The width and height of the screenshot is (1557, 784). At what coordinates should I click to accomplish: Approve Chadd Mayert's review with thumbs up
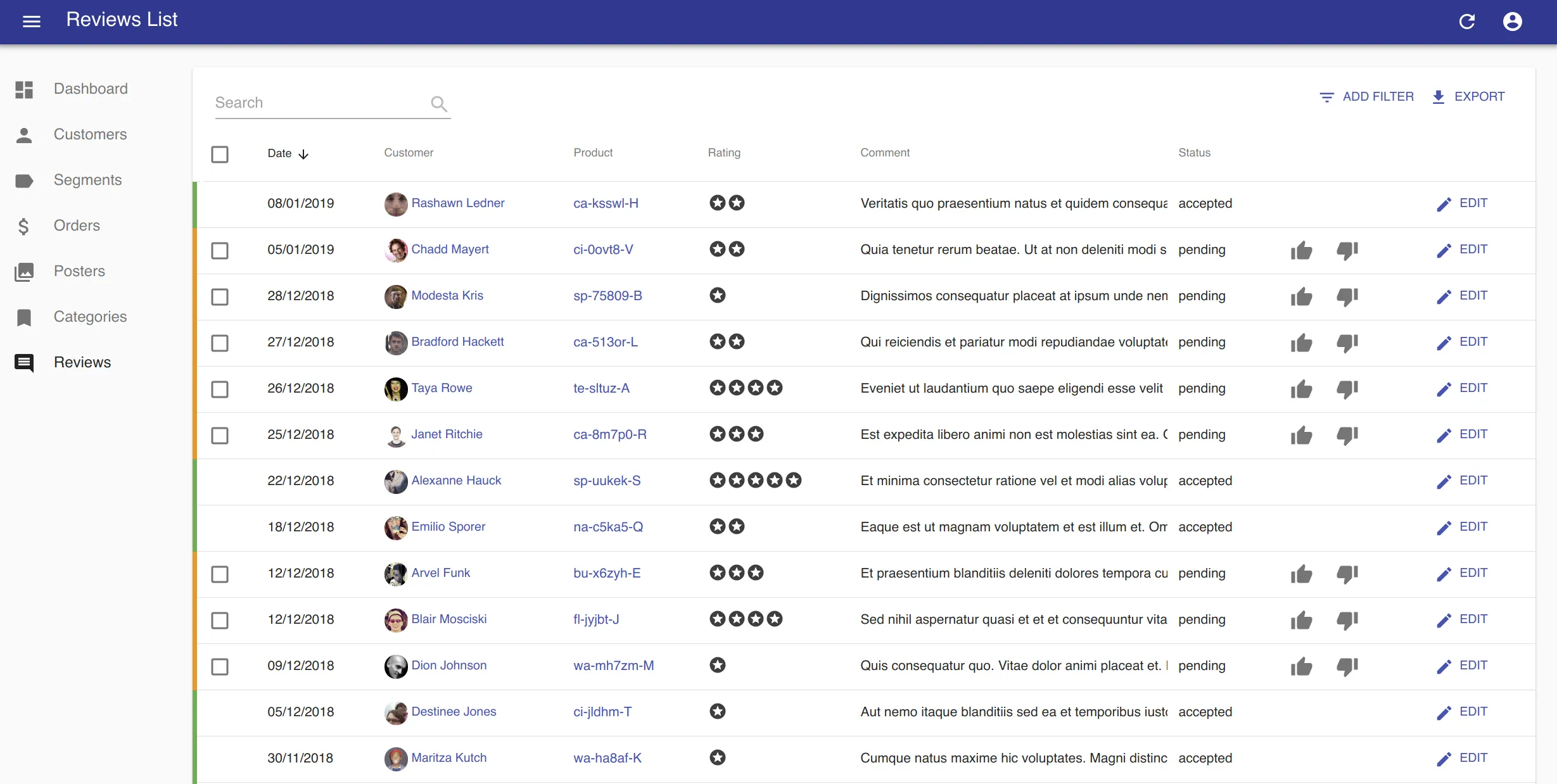pyautogui.click(x=1302, y=250)
